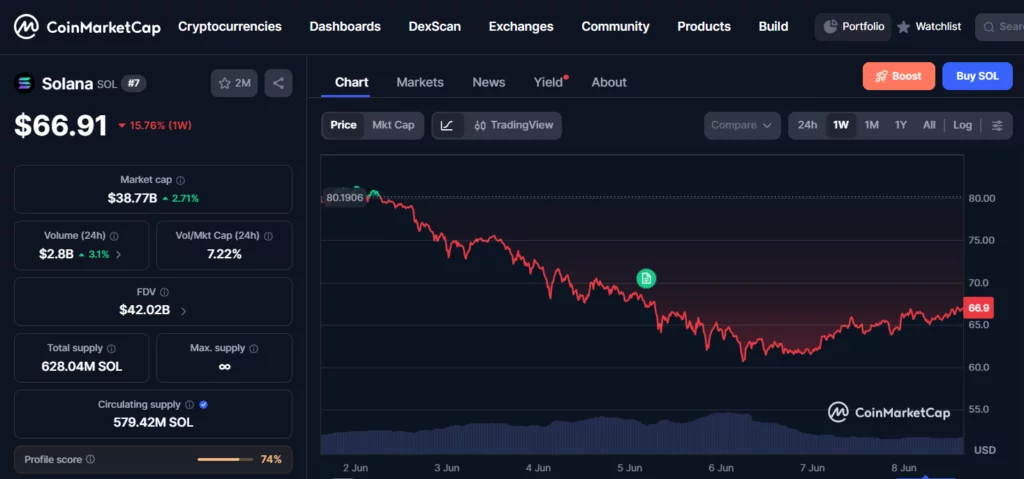The image size is (1024, 479).
Task: Click the search magnifier icon
Action: (x=989, y=27)
